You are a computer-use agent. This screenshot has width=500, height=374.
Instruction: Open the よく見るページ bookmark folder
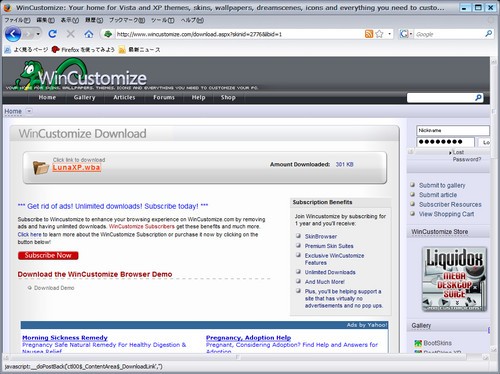(x=26, y=50)
